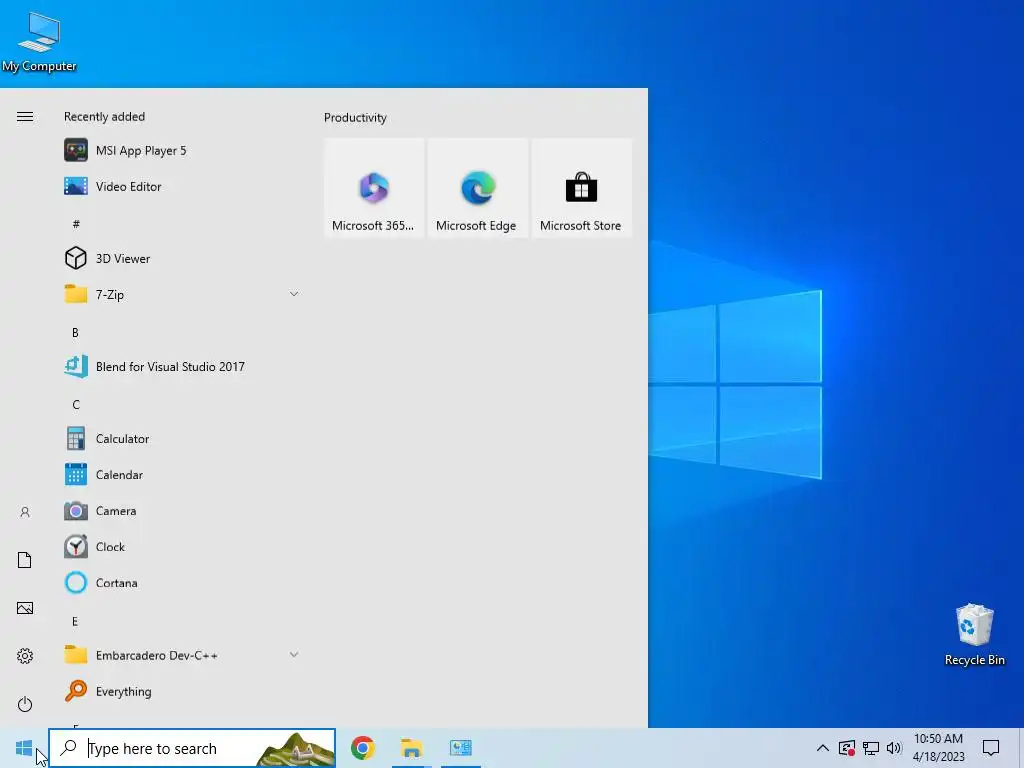This screenshot has height=768, width=1024.
Task: Open 3D Viewer app
Action: coord(182,259)
